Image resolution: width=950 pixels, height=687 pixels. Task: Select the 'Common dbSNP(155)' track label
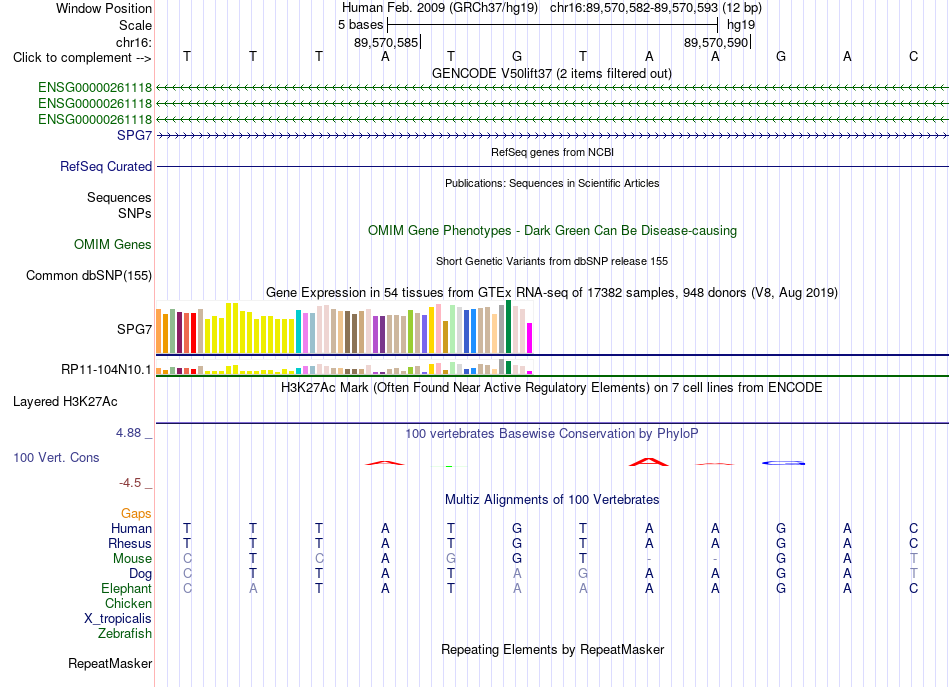(x=89, y=276)
